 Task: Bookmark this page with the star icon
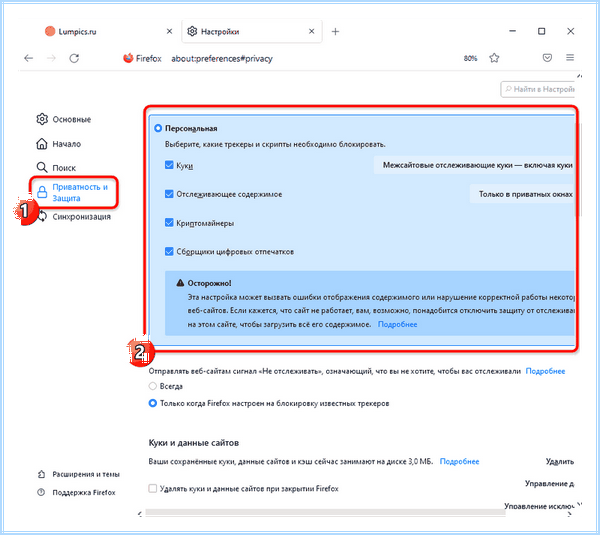tap(494, 58)
